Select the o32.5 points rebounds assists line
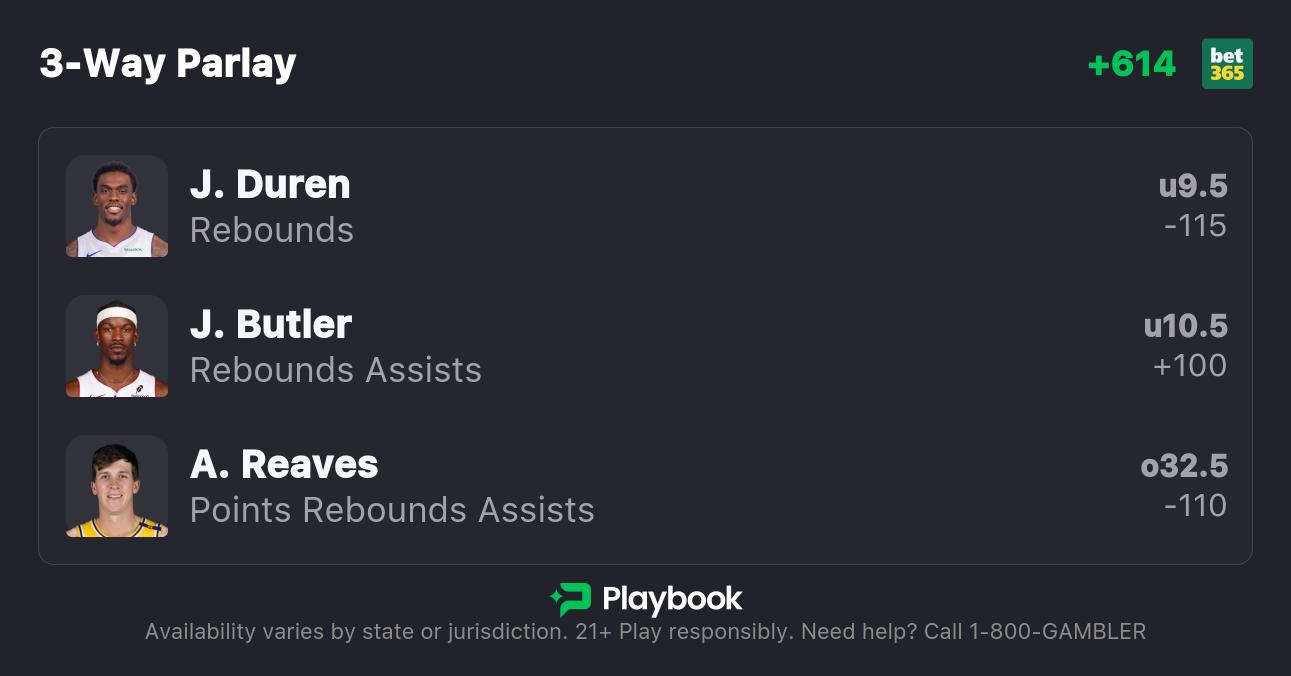 [1184, 466]
